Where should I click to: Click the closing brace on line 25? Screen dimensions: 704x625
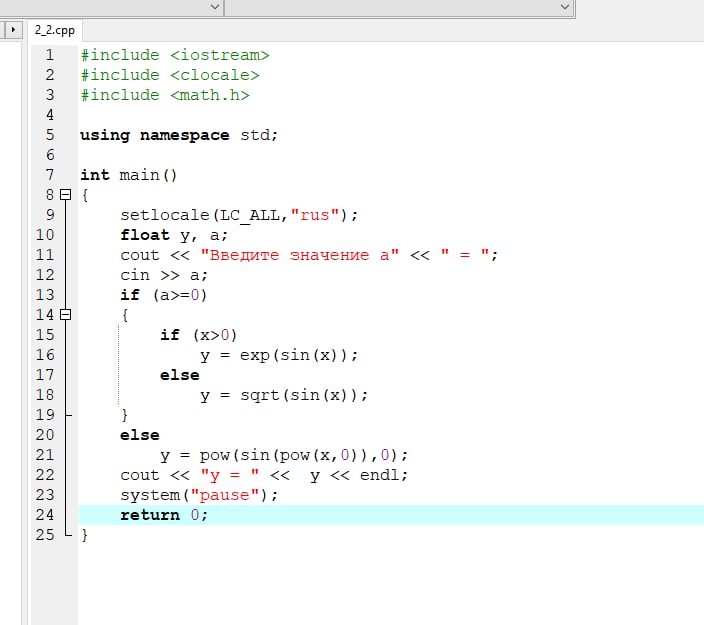(x=84, y=535)
